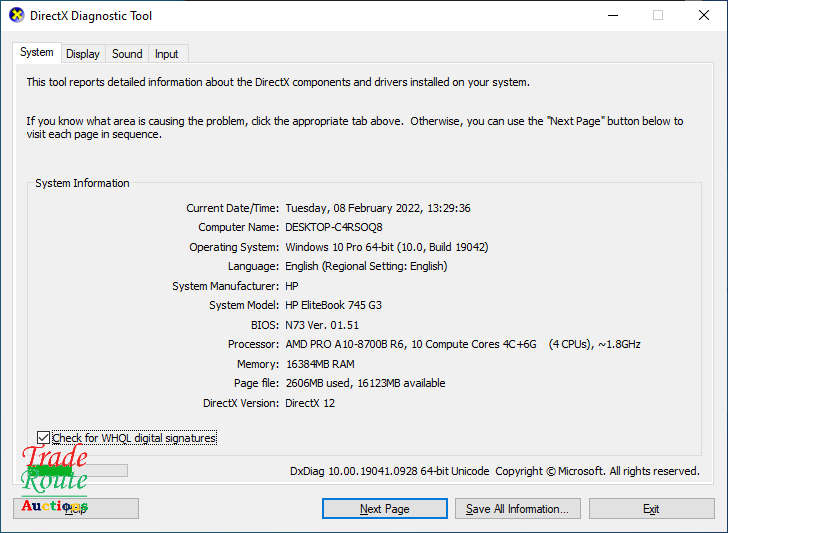Click the DirectX icon in the title bar

[x=16, y=16]
